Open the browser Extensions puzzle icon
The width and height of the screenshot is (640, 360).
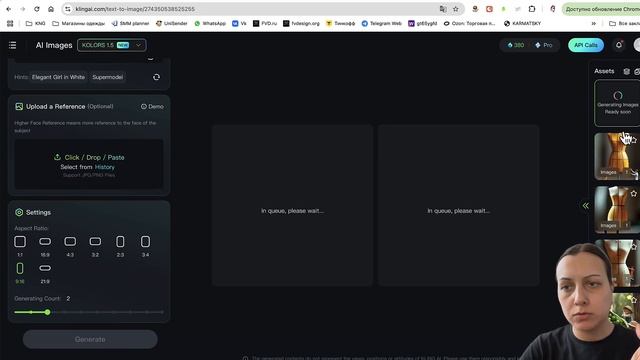[x=532, y=9]
